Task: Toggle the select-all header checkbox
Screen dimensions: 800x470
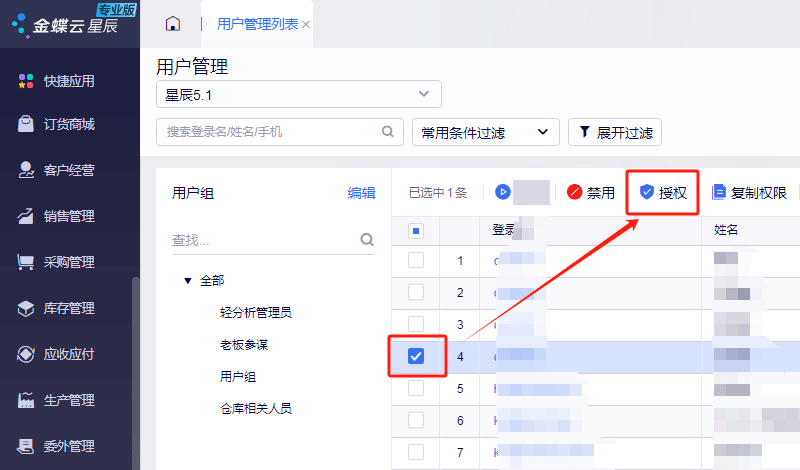Action: tap(416, 231)
